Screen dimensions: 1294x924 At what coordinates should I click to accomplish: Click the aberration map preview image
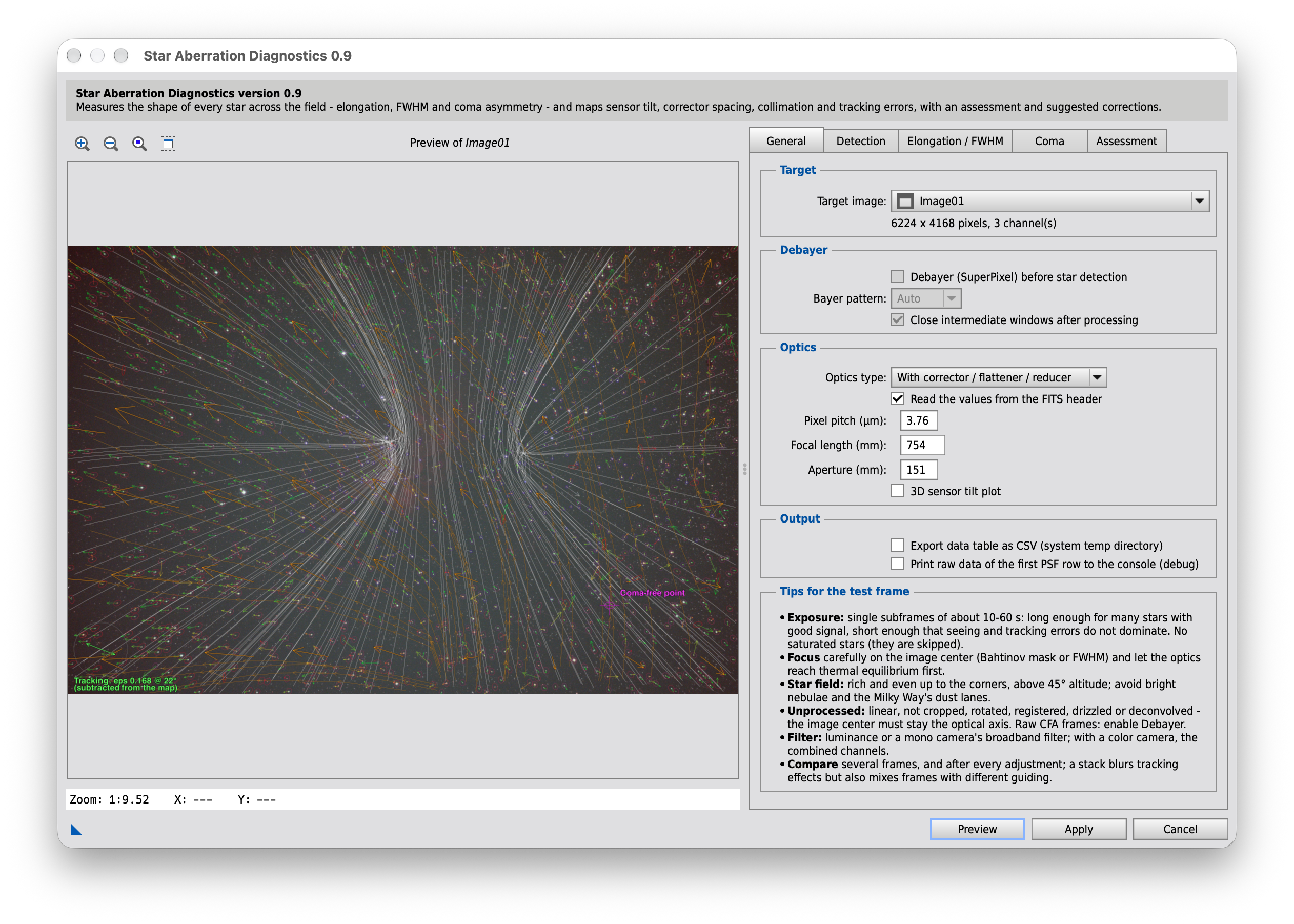point(402,470)
